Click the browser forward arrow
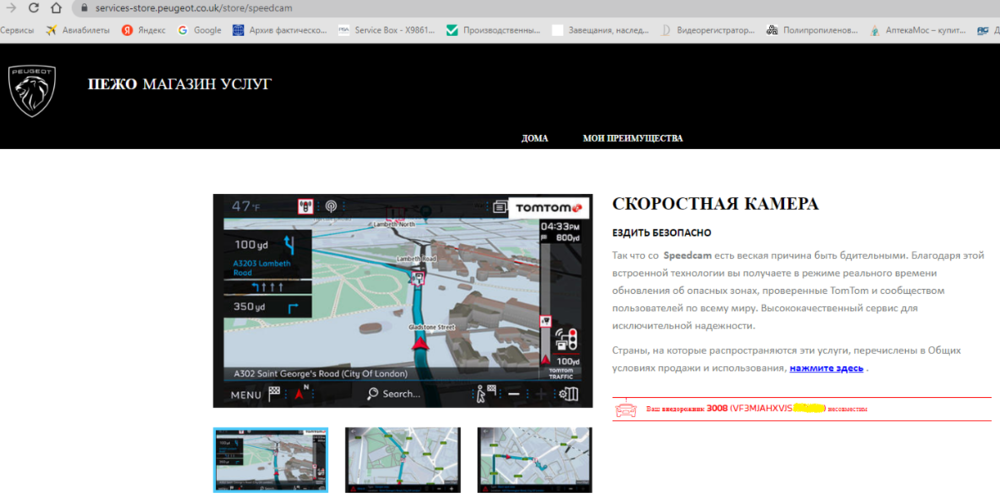Image resolution: width=1000 pixels, height=497 pixels. pos(10,8)
